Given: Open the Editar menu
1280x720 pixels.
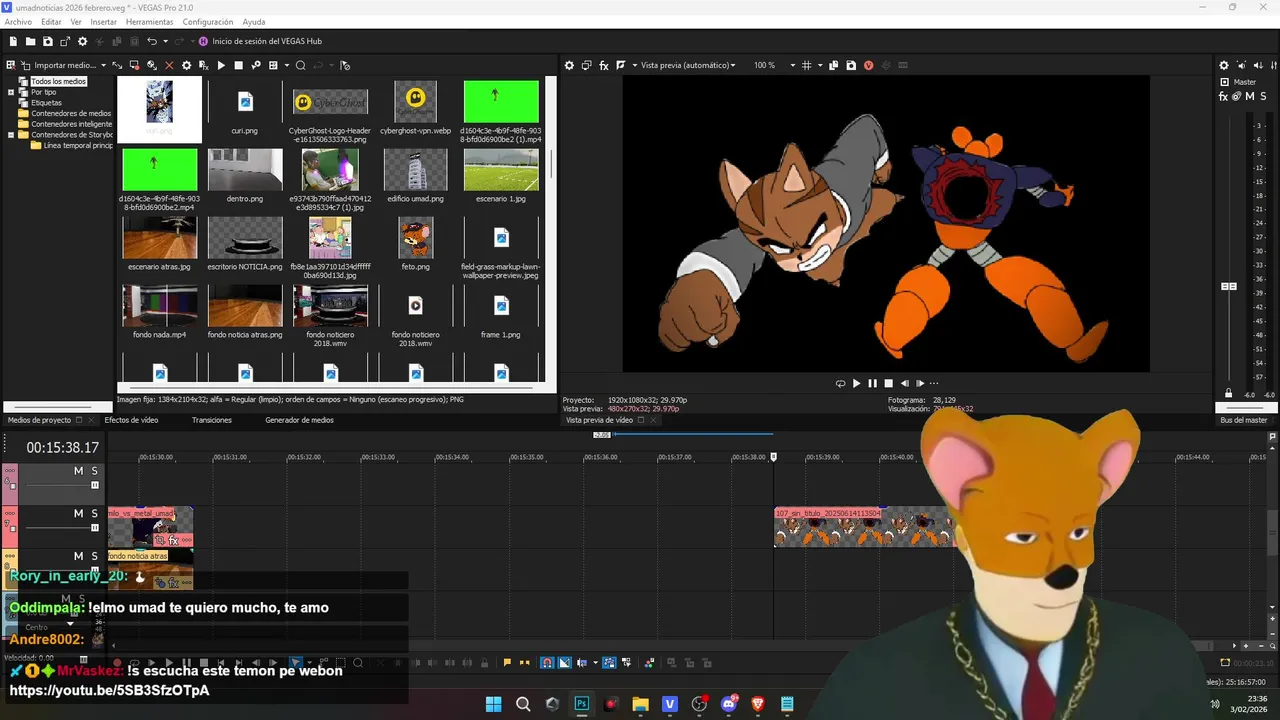Looking at the screenshot, I should pyautogui.click(x=51, y=22).
